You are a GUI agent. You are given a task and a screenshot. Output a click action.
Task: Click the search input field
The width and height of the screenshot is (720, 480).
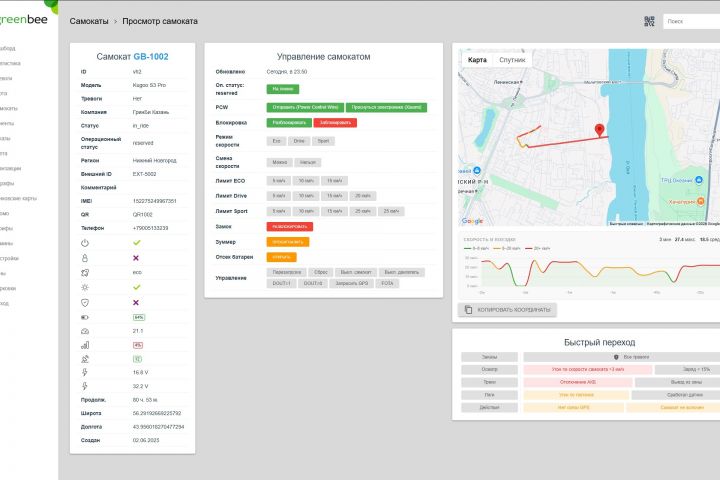pyautogui.click(x=692, y=21)
